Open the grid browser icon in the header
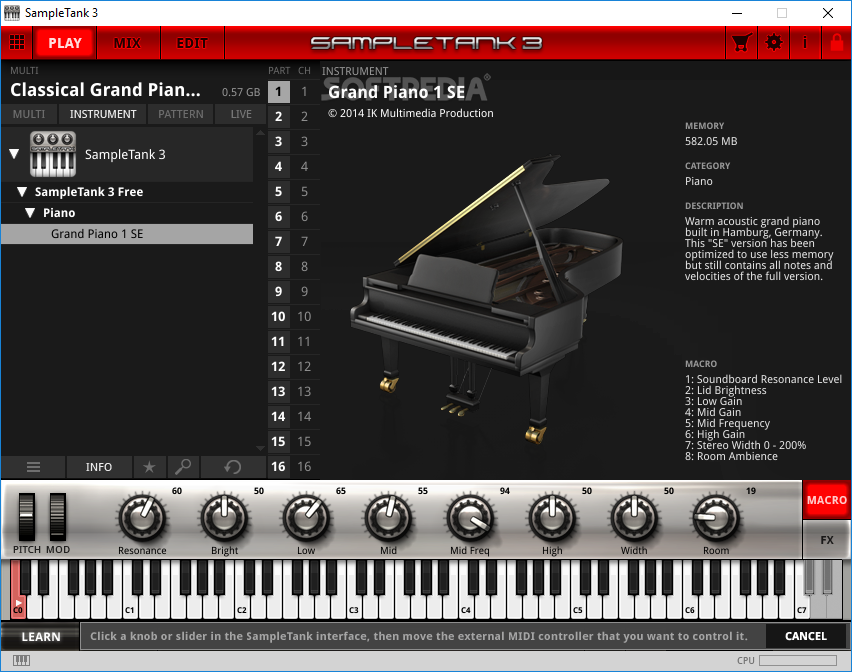 tap(17, 42)
